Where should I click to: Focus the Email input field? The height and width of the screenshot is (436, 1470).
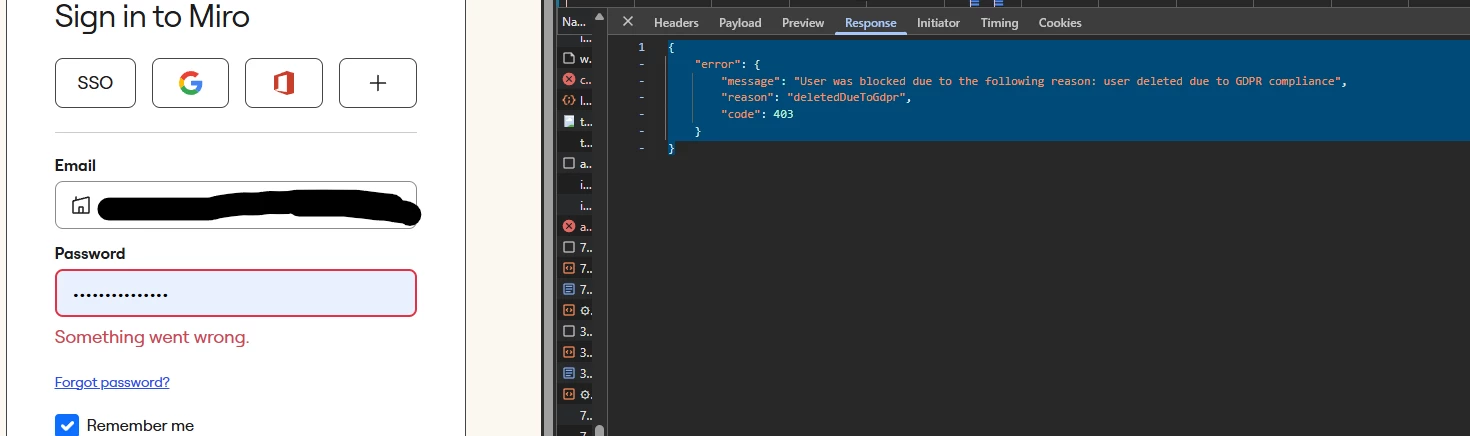pyautogui.click(x=236, y=205)
